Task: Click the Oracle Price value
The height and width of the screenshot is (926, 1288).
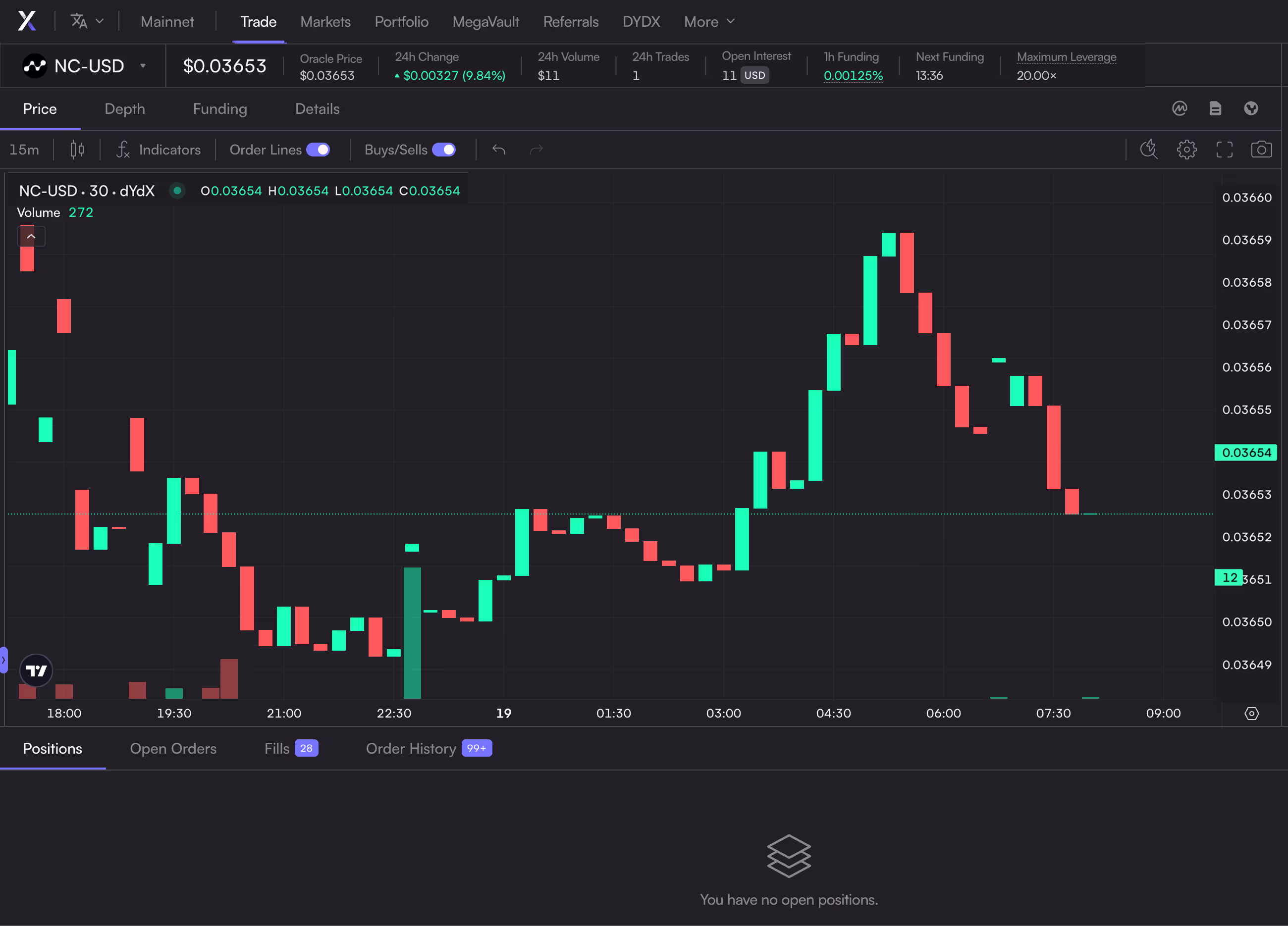Action: pyautogui.click(x=327, y=75)
